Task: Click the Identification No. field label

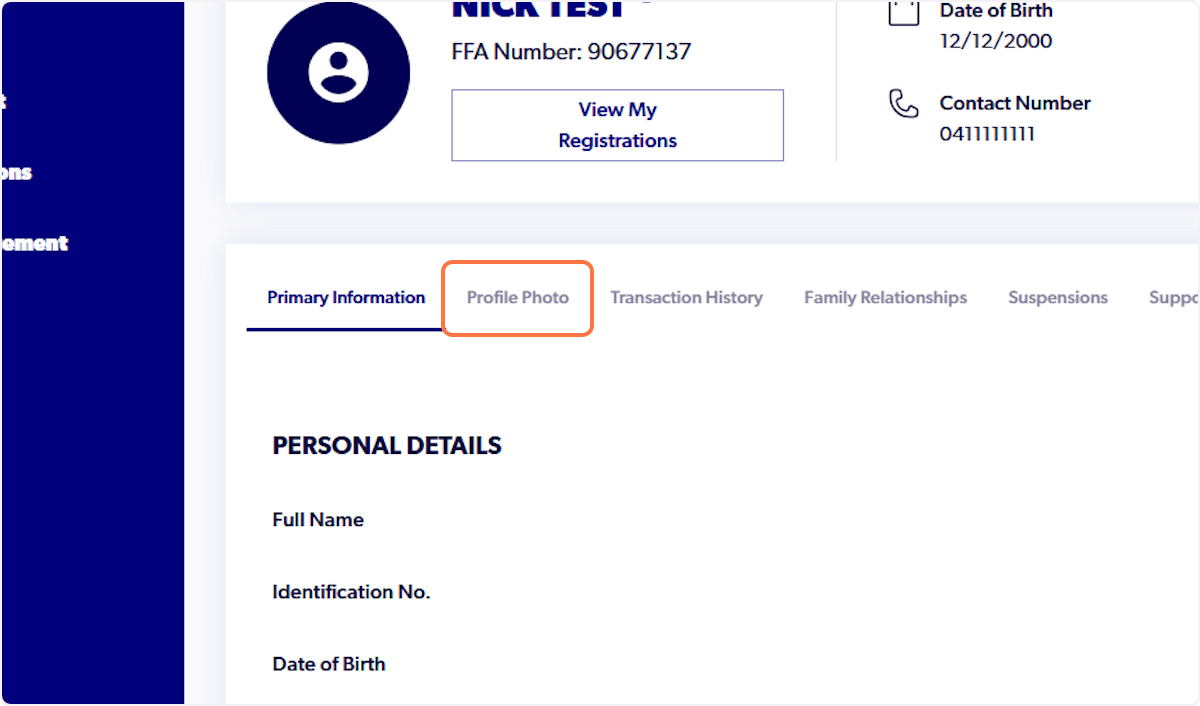Action: pyautogui.click(x=351, y=592)
